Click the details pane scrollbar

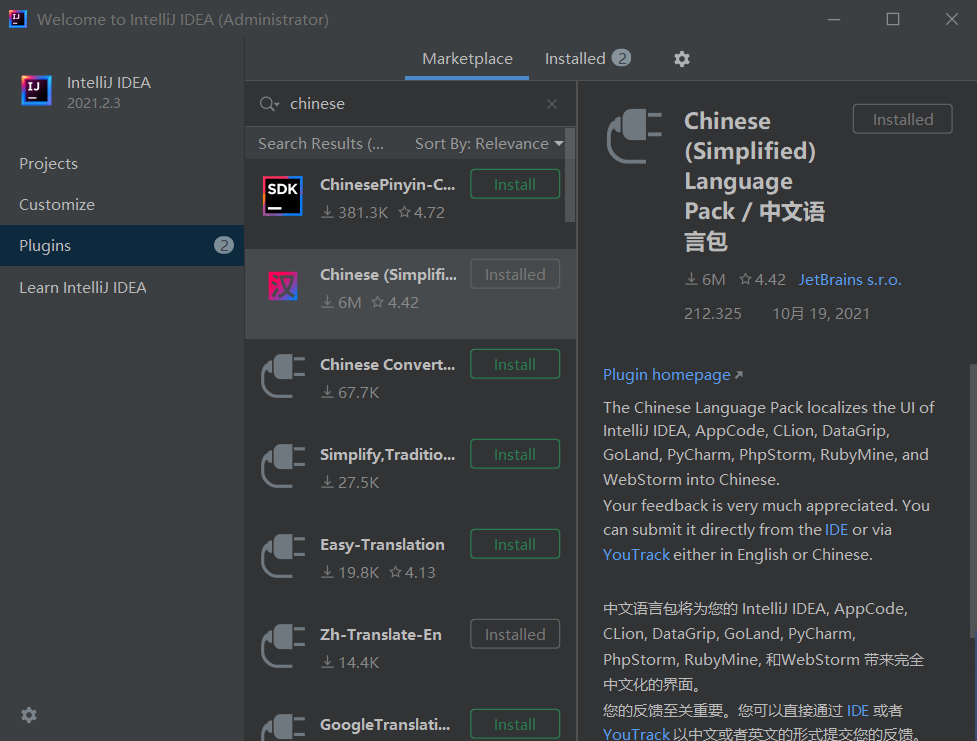click(973, 500)
